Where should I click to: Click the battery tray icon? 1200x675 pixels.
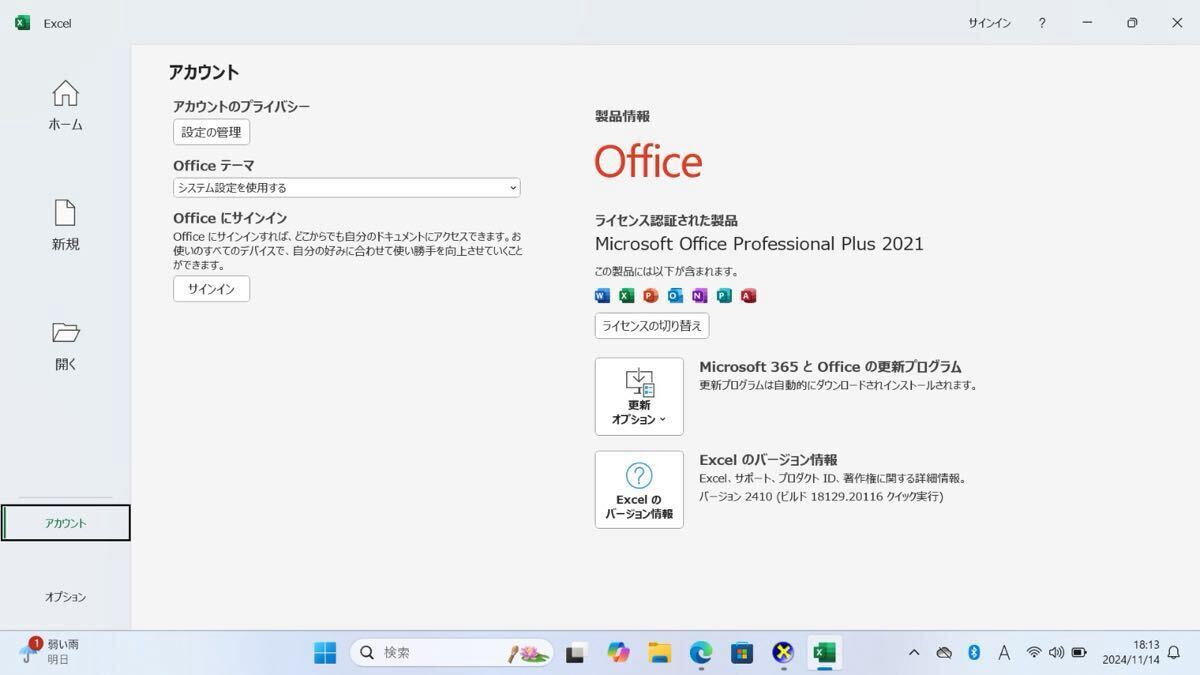pos(1079,653)
